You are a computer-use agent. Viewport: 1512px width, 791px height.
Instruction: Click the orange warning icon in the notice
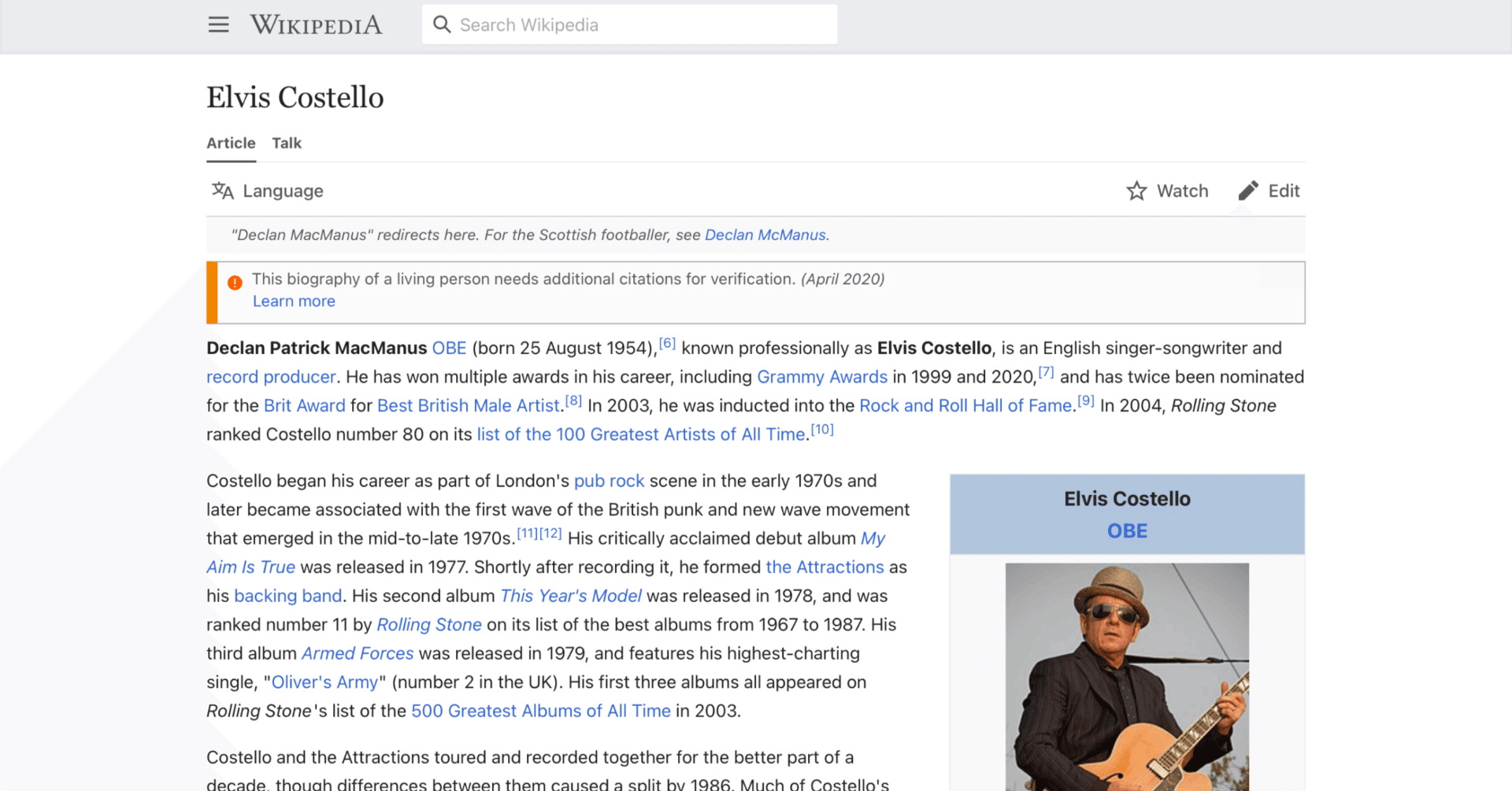pos(234,282)
